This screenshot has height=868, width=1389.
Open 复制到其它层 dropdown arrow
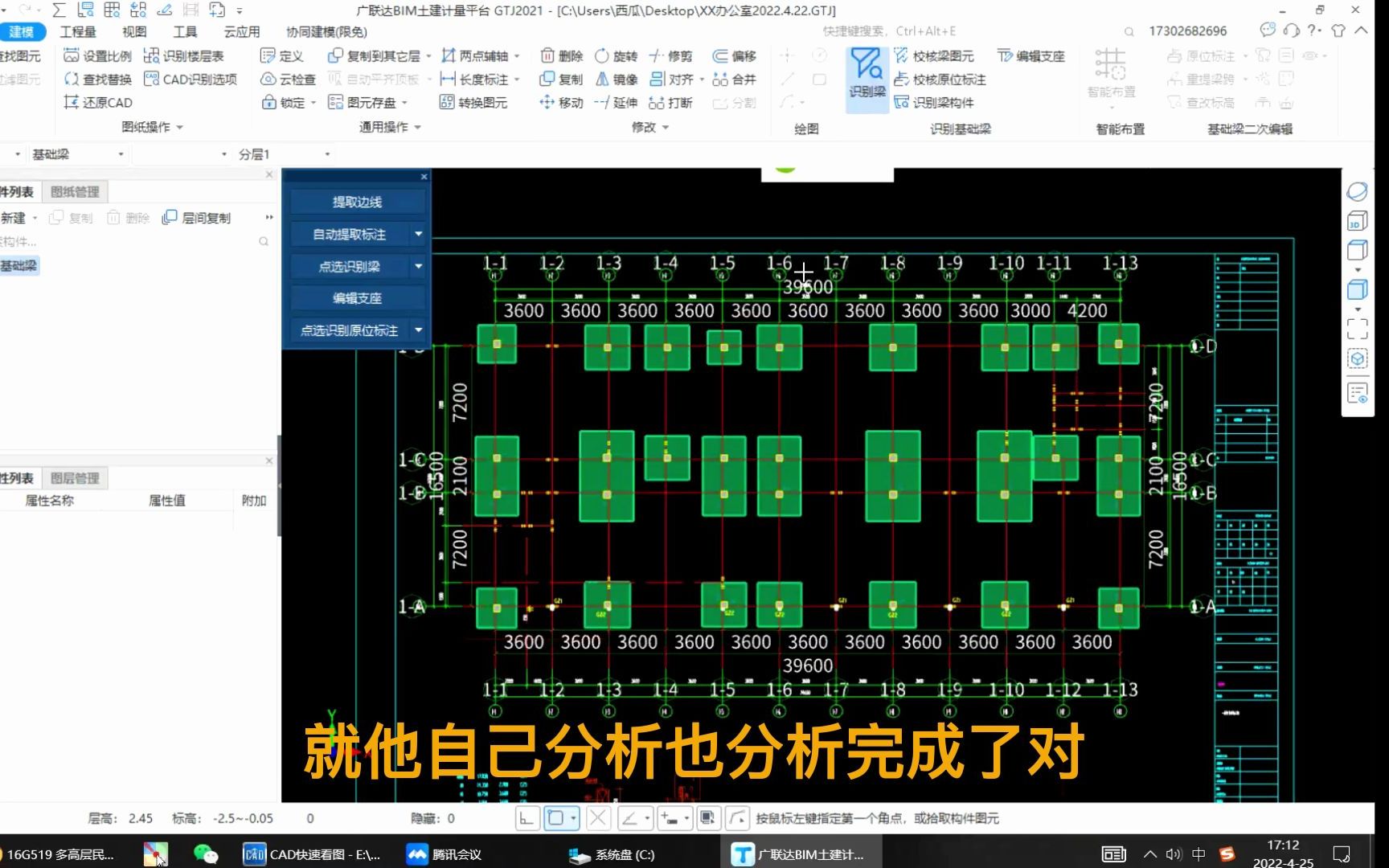[428, 56]
